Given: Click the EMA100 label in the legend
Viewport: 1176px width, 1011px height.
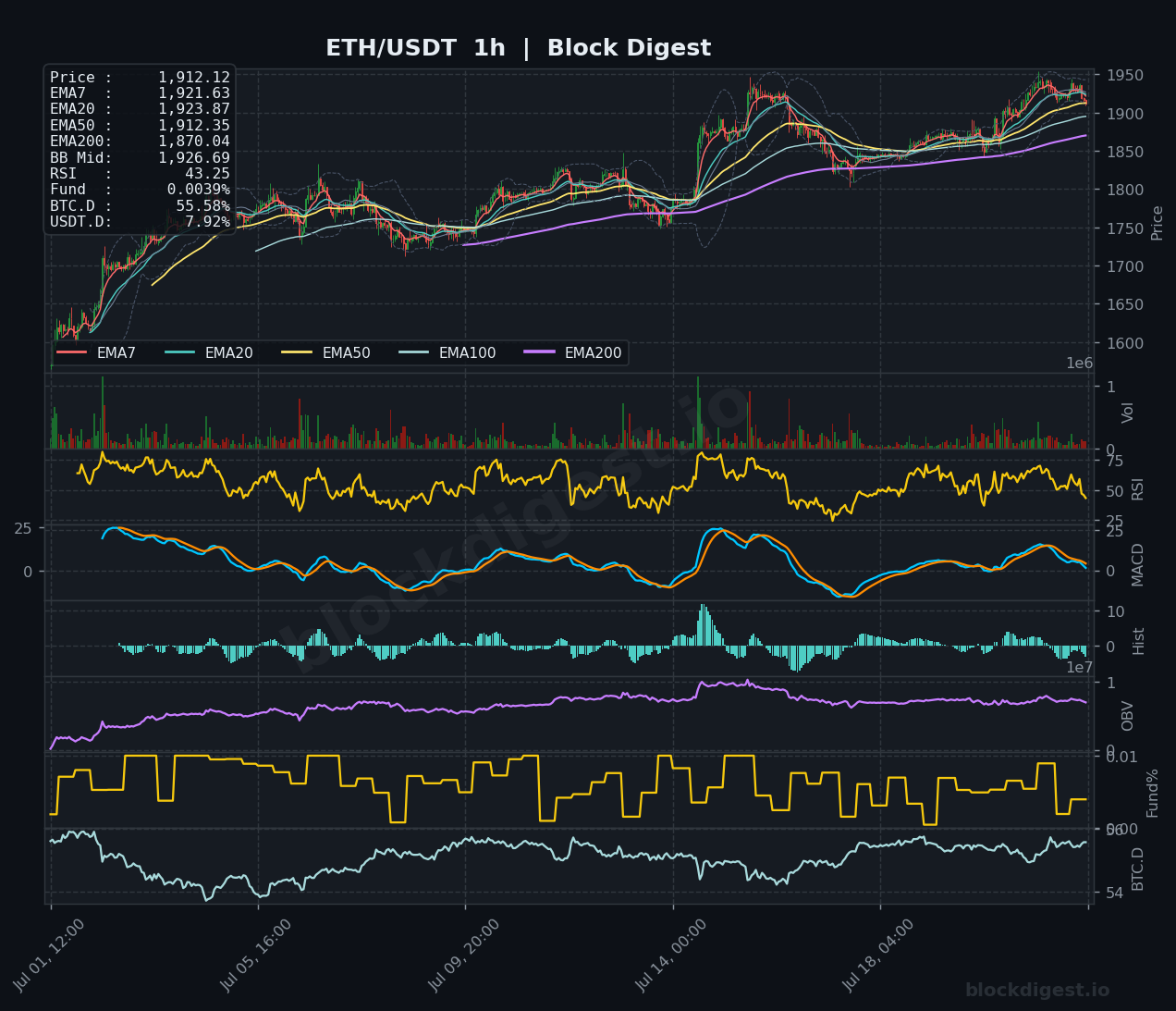Looking at the screenshot, I should point(467,353).
